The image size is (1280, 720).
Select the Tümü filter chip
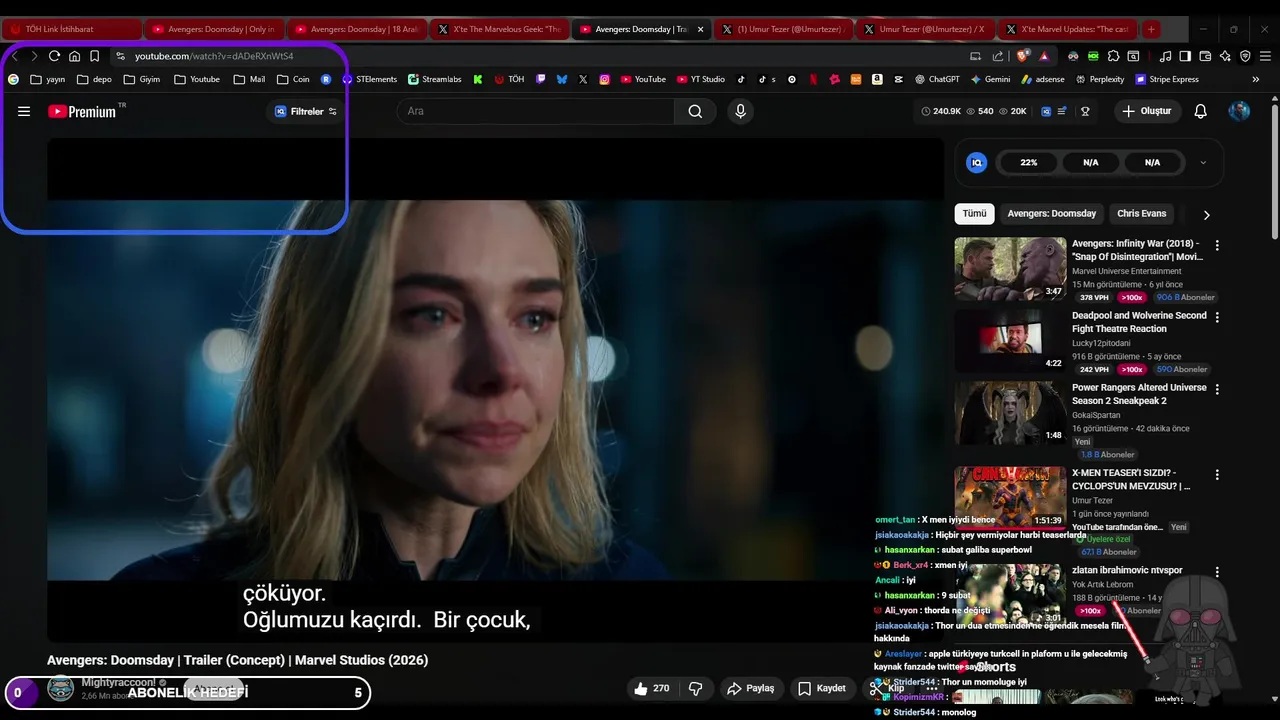(974, 213)
